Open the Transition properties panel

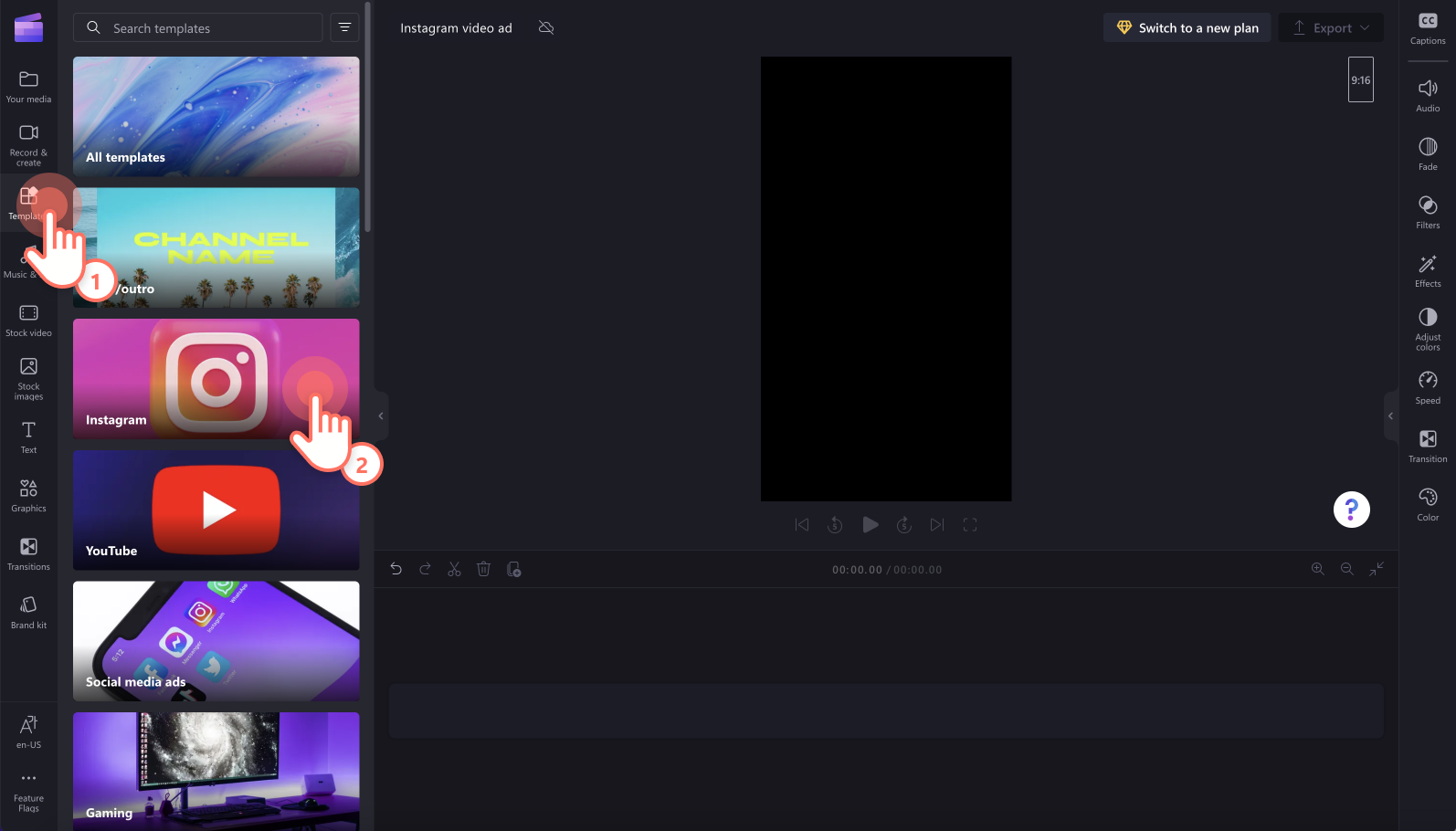(1428, 447)
